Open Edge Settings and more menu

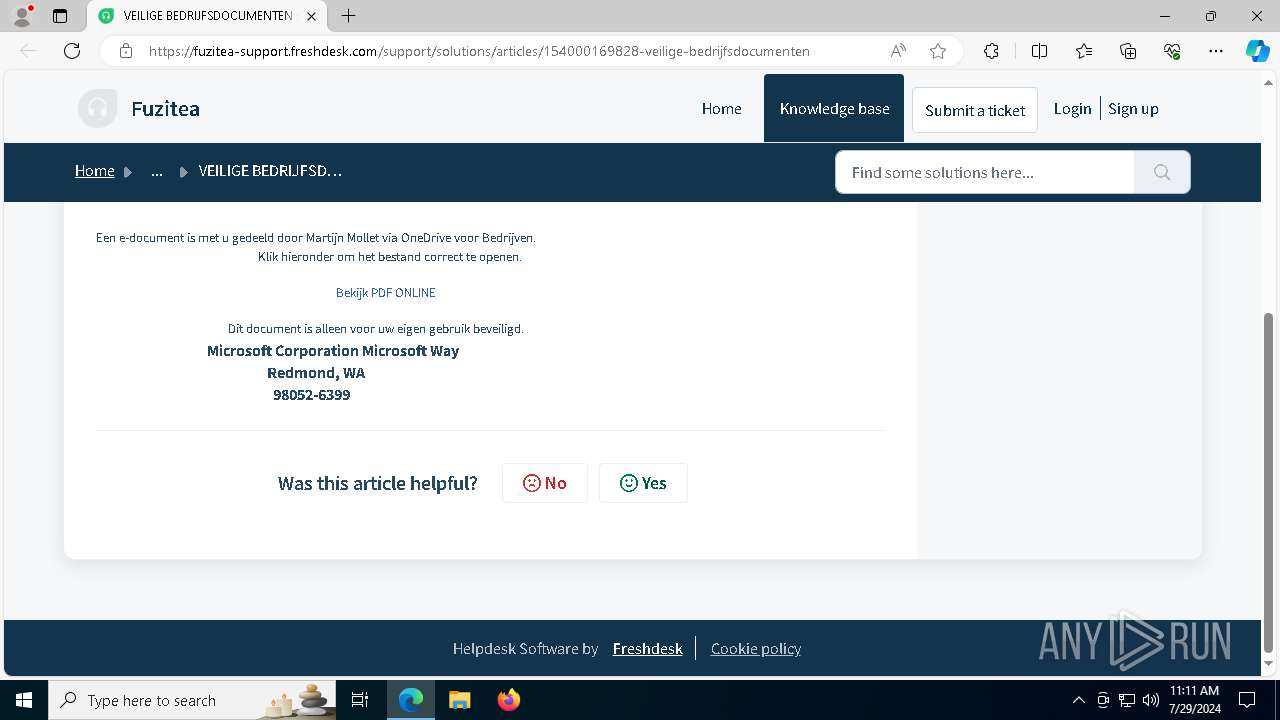point(1216,51)
